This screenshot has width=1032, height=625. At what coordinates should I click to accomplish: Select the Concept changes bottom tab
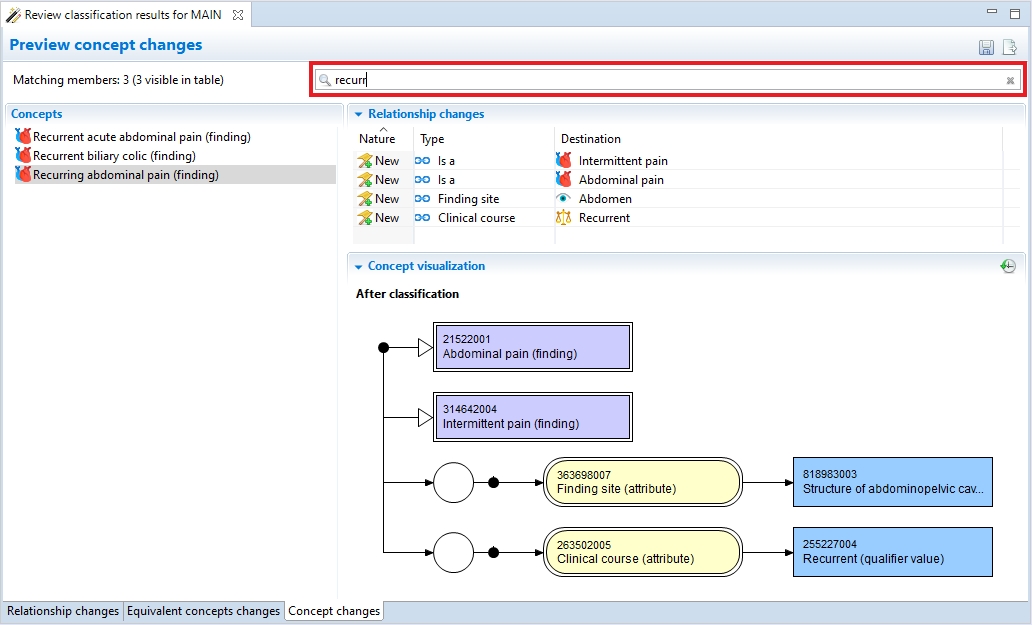[334, 611]
